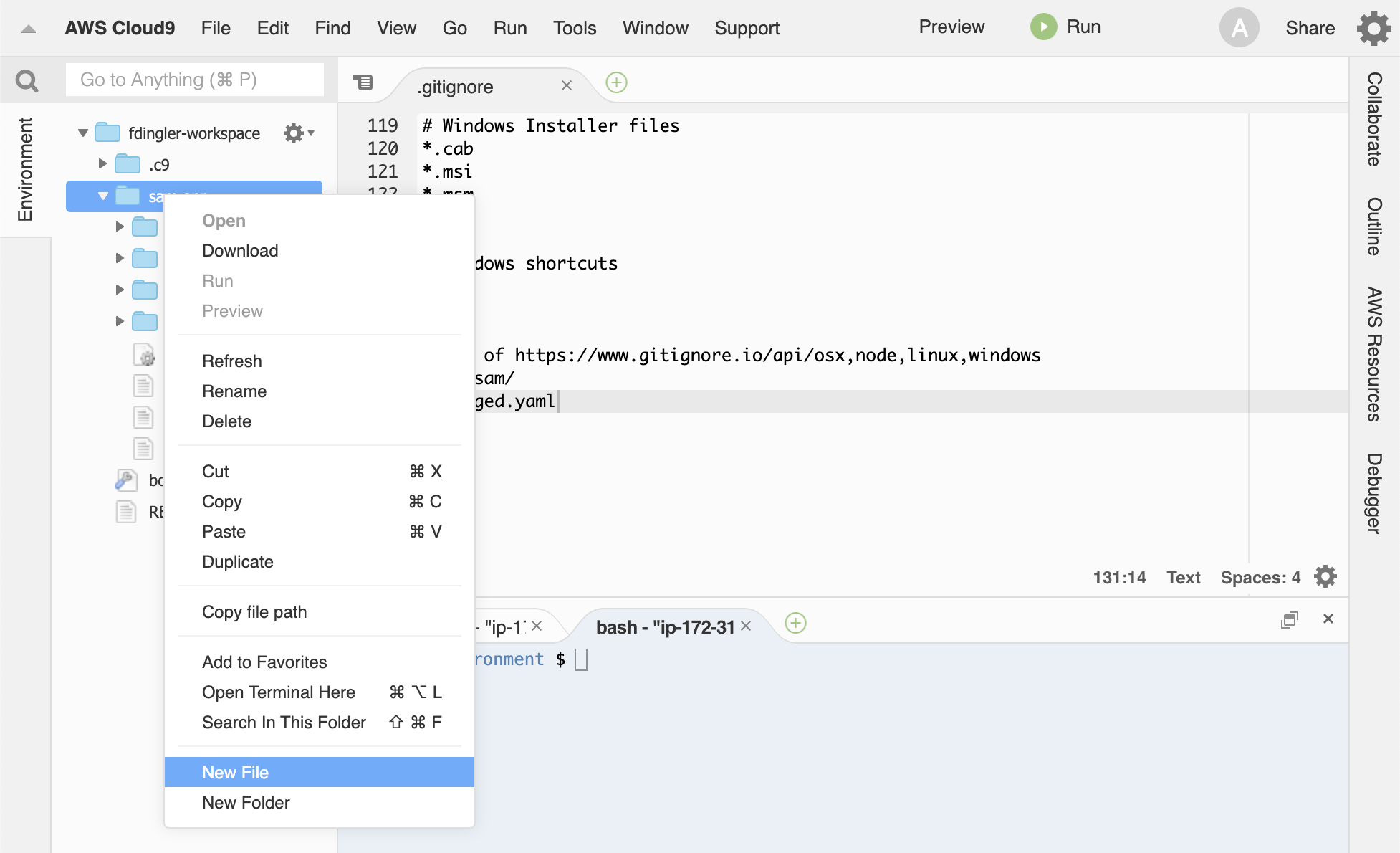Open the workspace tree settings gear

(298, 133)
